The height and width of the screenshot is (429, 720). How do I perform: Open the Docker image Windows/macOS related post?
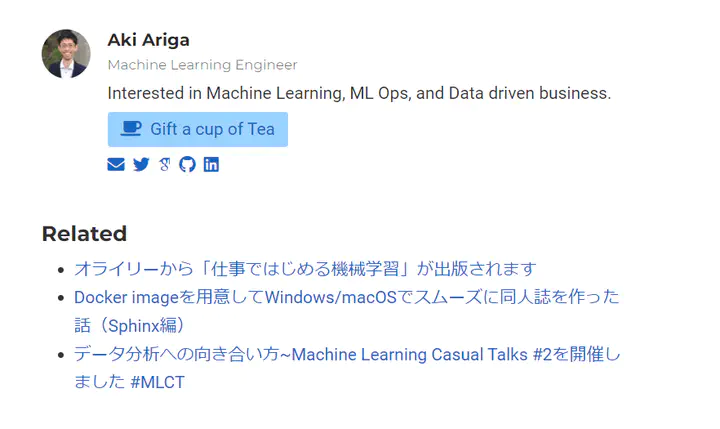click(x=347, y=311)
